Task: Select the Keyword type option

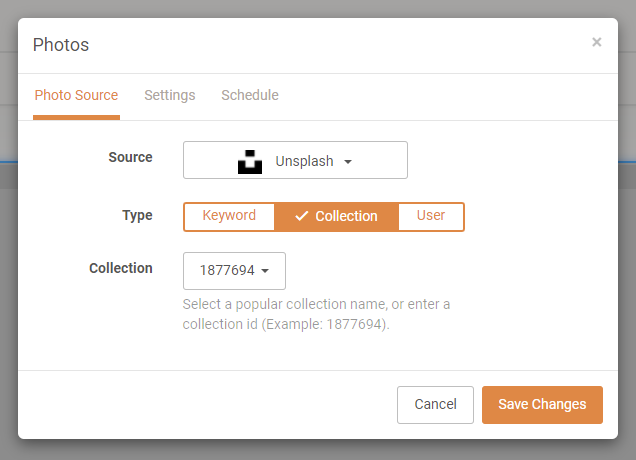Action: (229, 217)
